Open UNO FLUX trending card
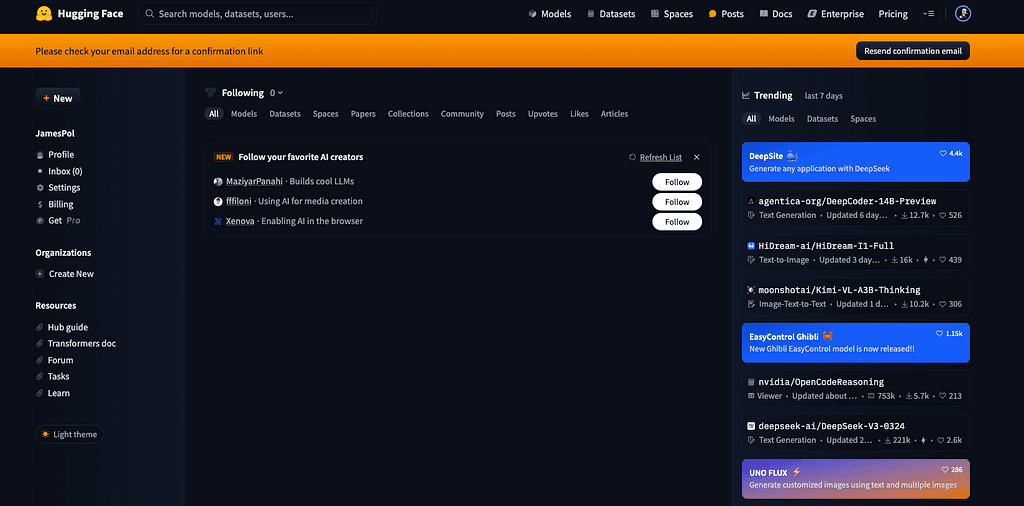The width and height of the screenshot is (1024, 506). pos(856,479)
